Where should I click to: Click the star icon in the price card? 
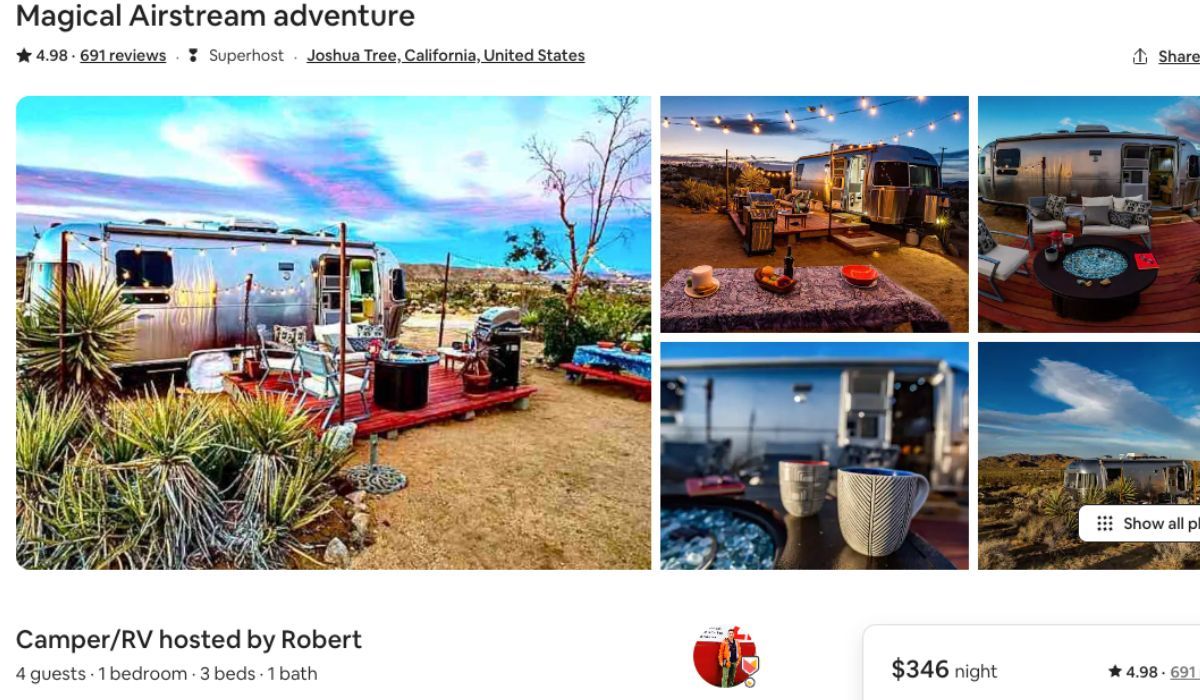click(x=1115, y=672)
